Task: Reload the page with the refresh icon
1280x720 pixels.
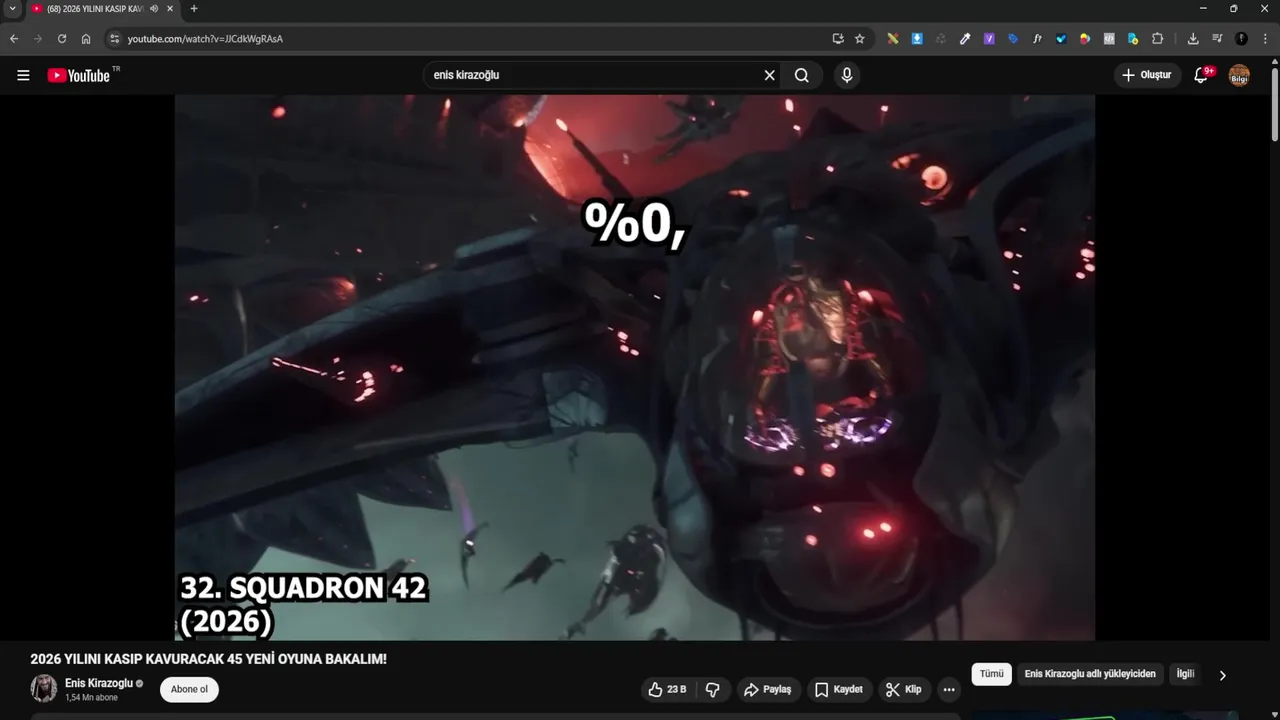Action: [x=62, y=39]
